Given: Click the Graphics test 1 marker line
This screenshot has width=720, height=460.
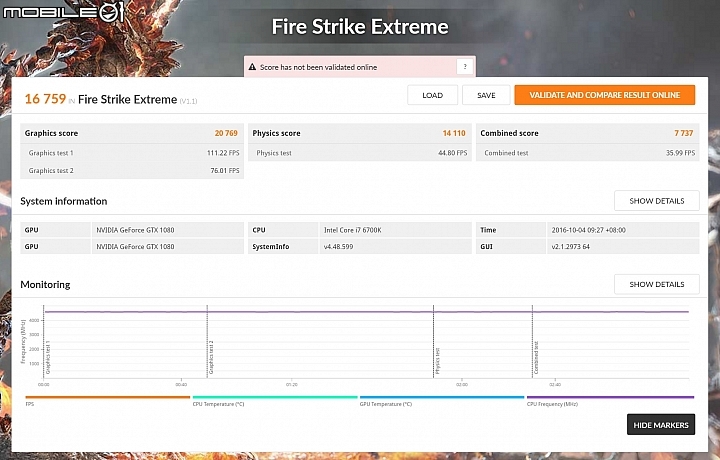Looking at the screenshot, I should pos(44,342).
